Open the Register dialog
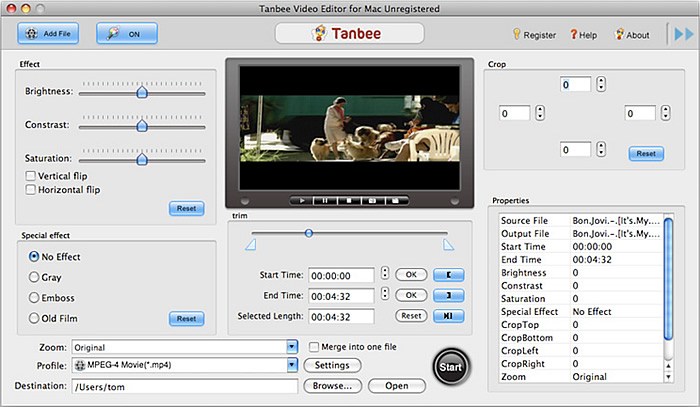This screenshot has height=407, width=700. pyautogui.click(x=534, y=35)
